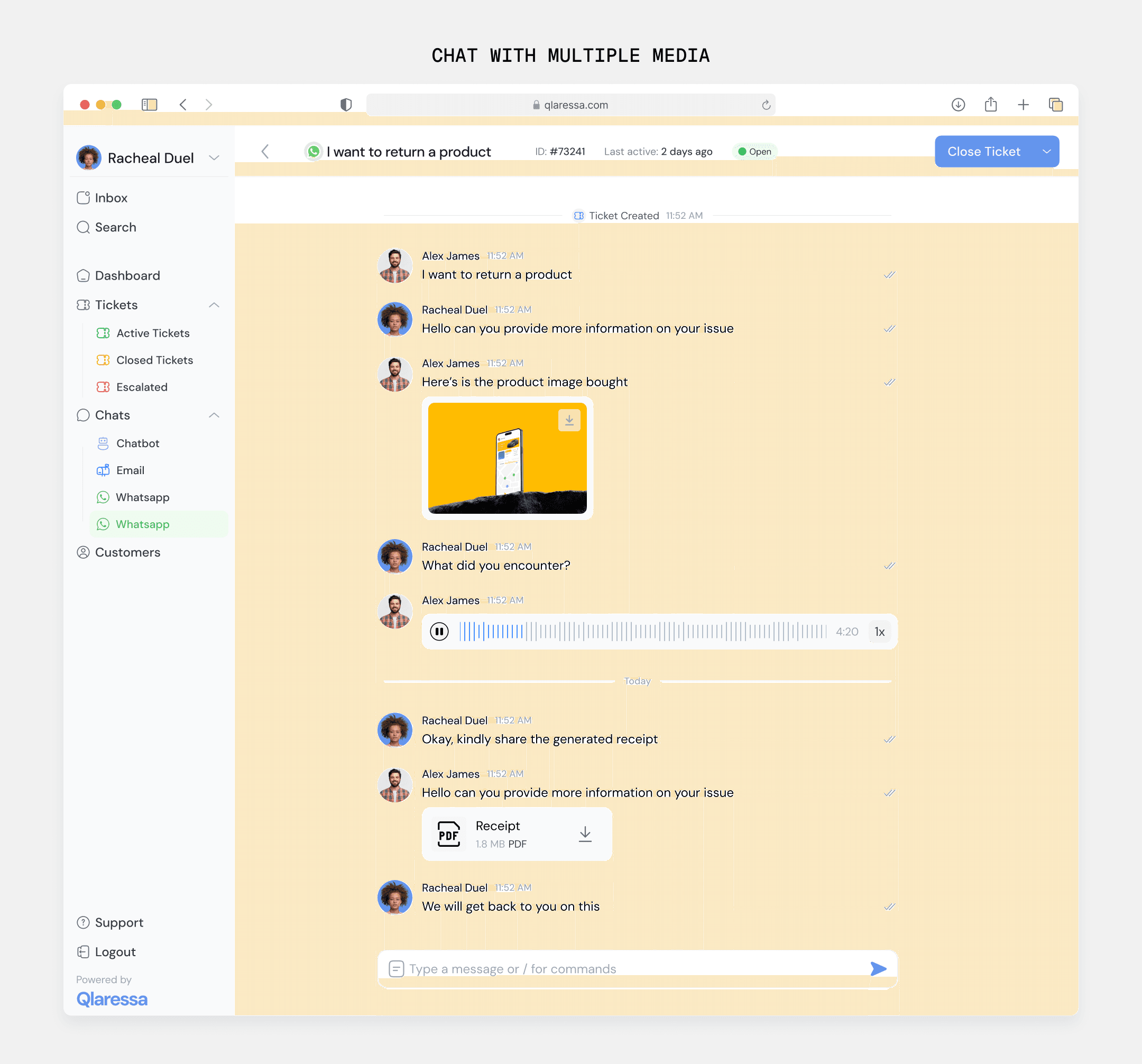Click the browser share icon
The height and width of the screenshot is (1064, 1142).
point(990,104)
